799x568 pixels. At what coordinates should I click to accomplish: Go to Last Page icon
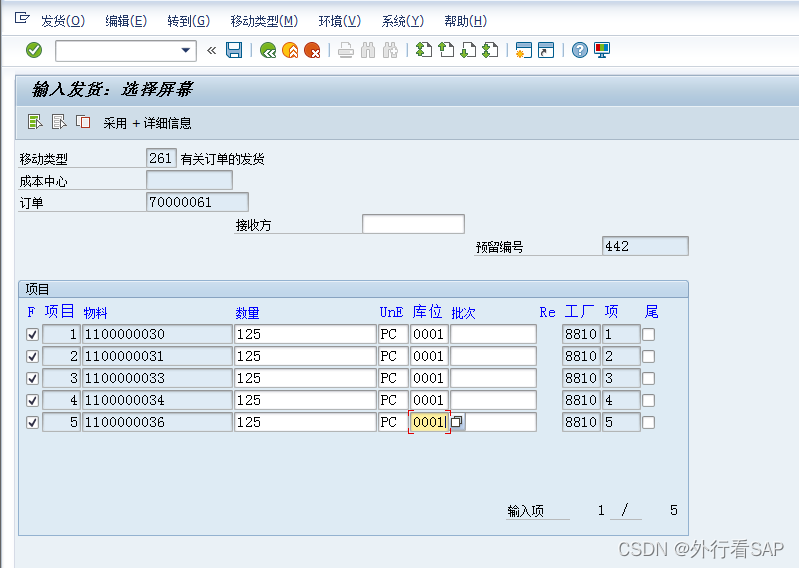coord(490,50)
